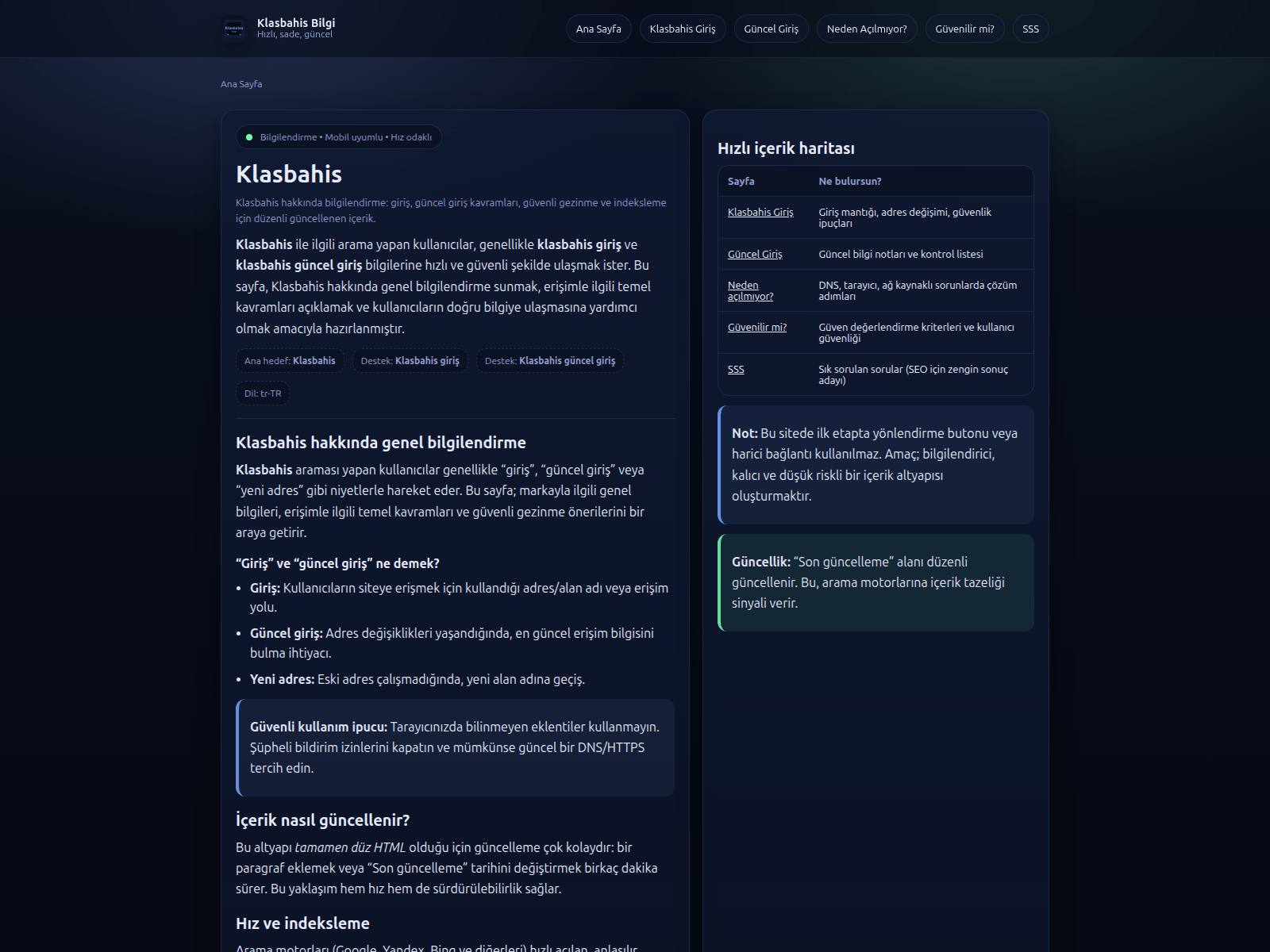Select Neden Açılmıyor? in the navigation
1270x952 pixels.
tap(867, 29)
